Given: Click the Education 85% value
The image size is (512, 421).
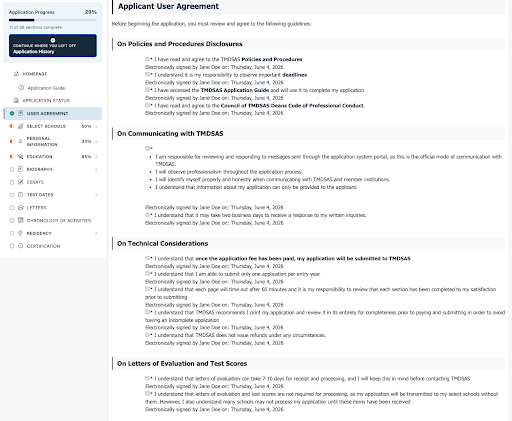Looking at the screenshot, I should tap(86, 156).
